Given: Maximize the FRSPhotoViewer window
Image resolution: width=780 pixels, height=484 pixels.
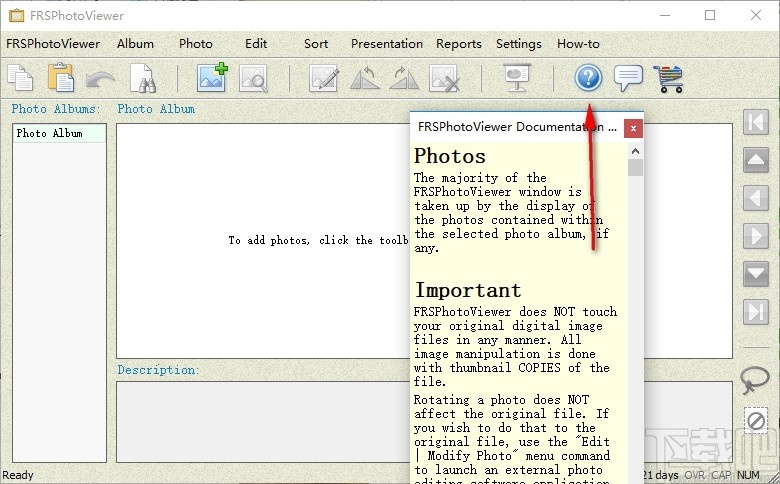Looking at the screenshot, I should (710, 15).
